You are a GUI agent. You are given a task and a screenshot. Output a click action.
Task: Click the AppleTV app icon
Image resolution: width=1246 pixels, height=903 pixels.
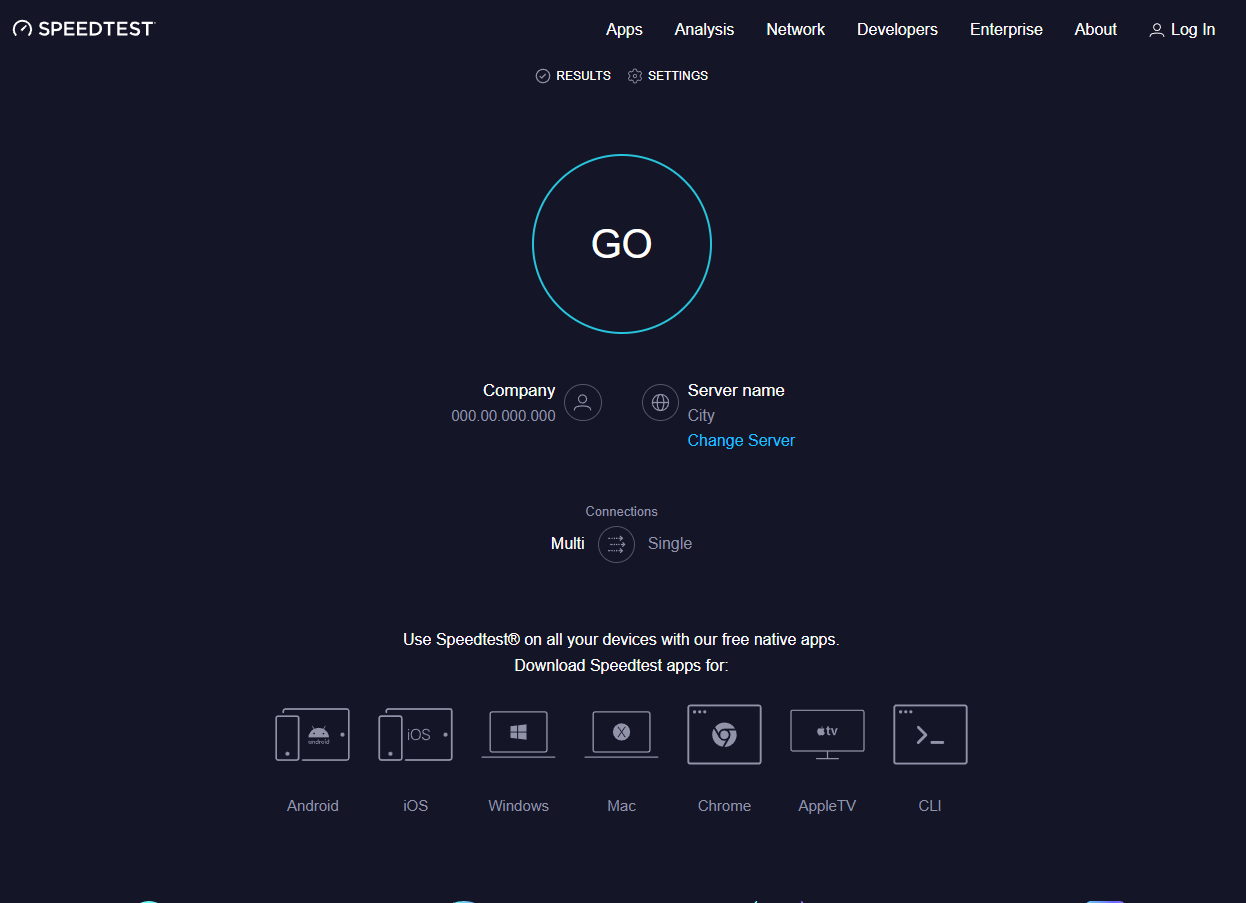[827, 735]
